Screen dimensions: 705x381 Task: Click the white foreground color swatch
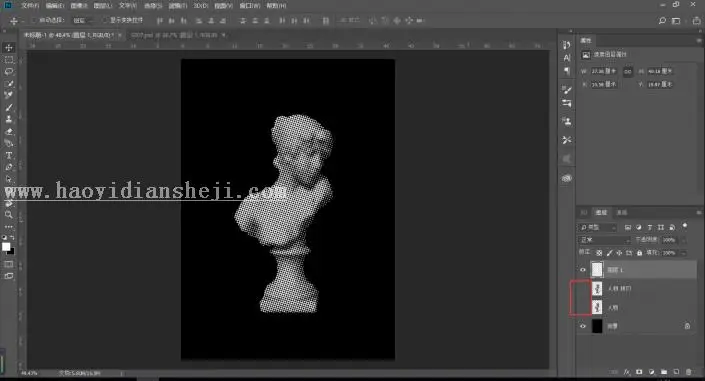(x=6, y=247)
